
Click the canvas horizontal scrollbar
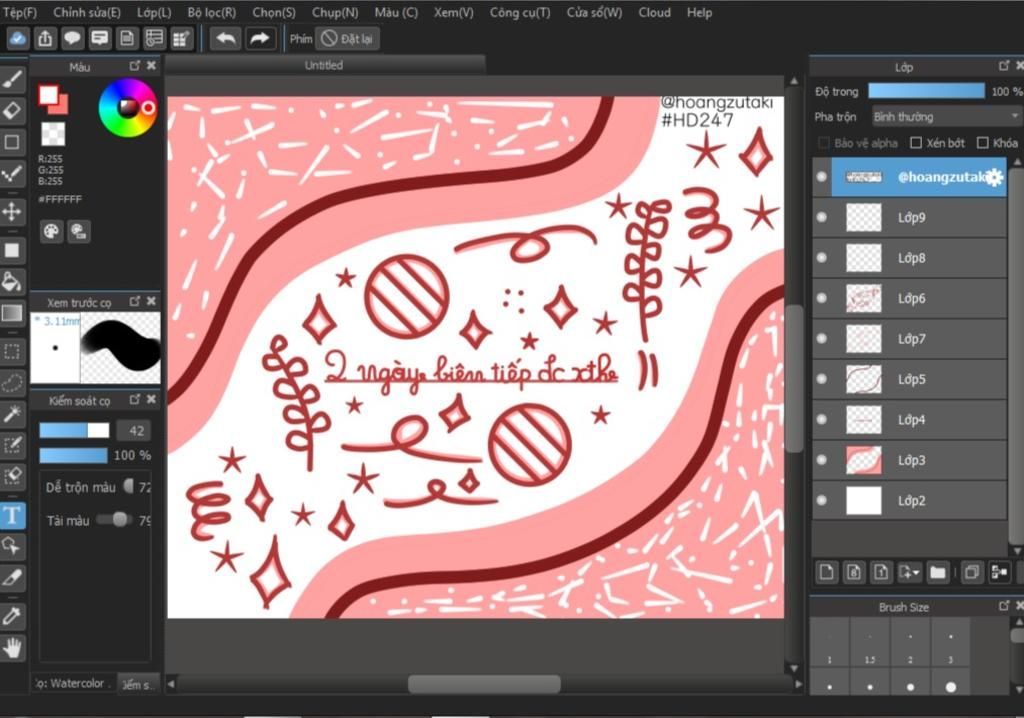click(x=484, y=684)
